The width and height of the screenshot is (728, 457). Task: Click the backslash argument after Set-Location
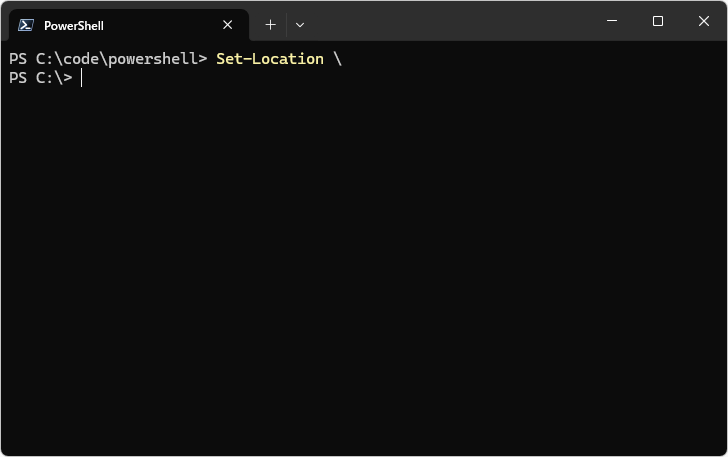click(338, 59)
